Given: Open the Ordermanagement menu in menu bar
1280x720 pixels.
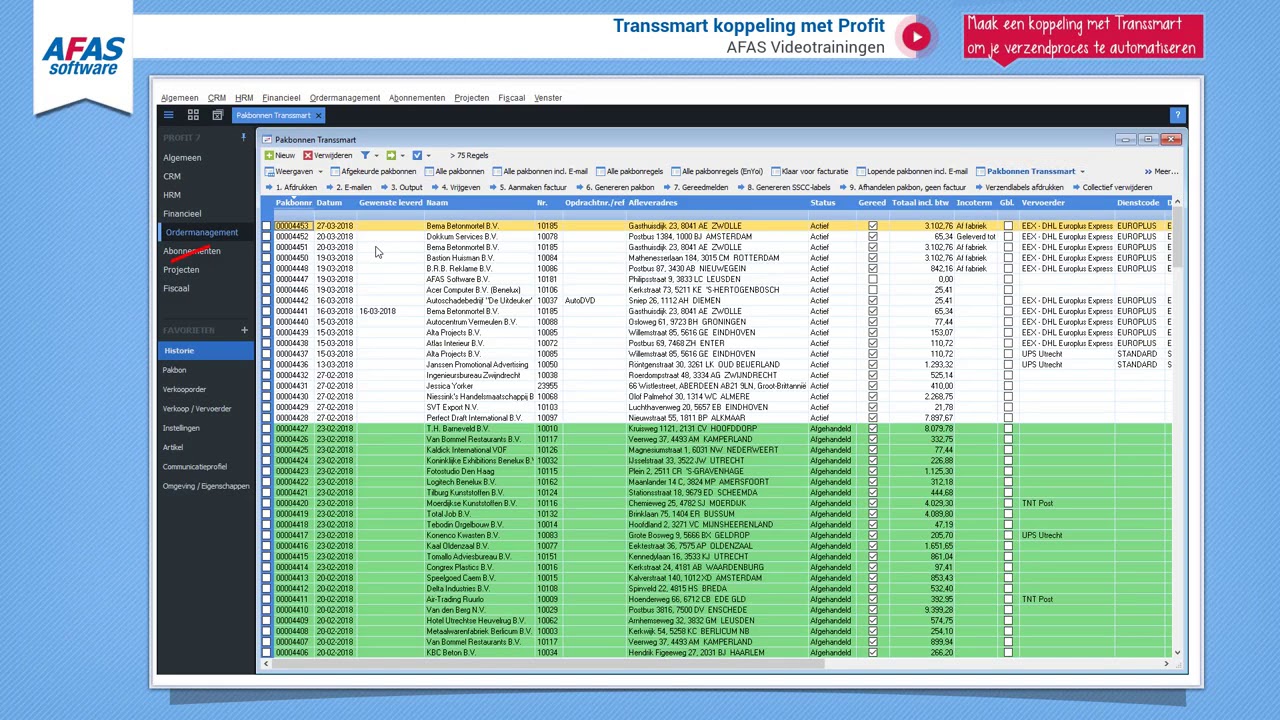Looking at the screenshot, I should [x=344, y=98].
